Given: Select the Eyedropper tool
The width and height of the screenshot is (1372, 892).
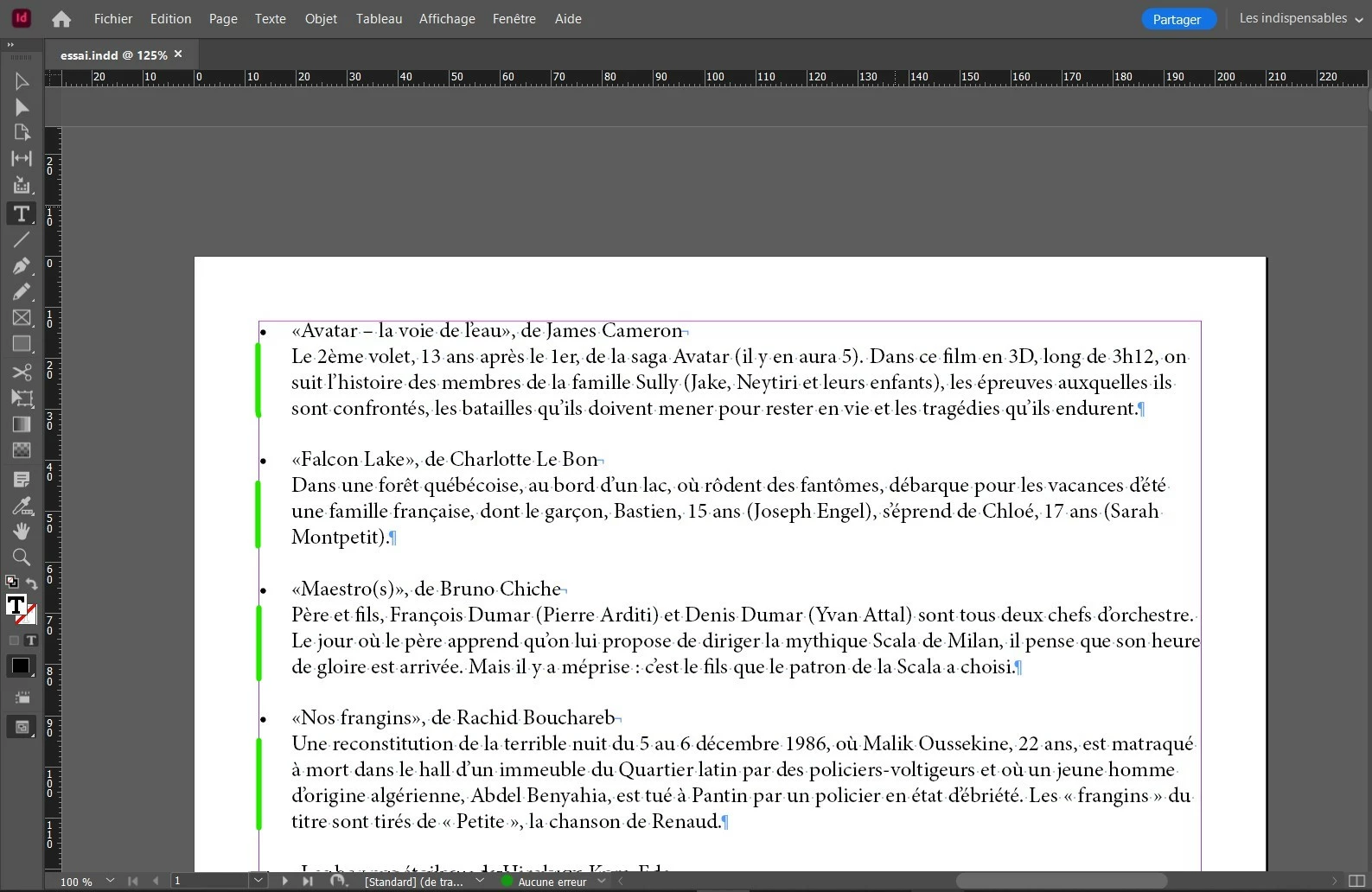Looking at the screenshot, I should pos(22,506).
